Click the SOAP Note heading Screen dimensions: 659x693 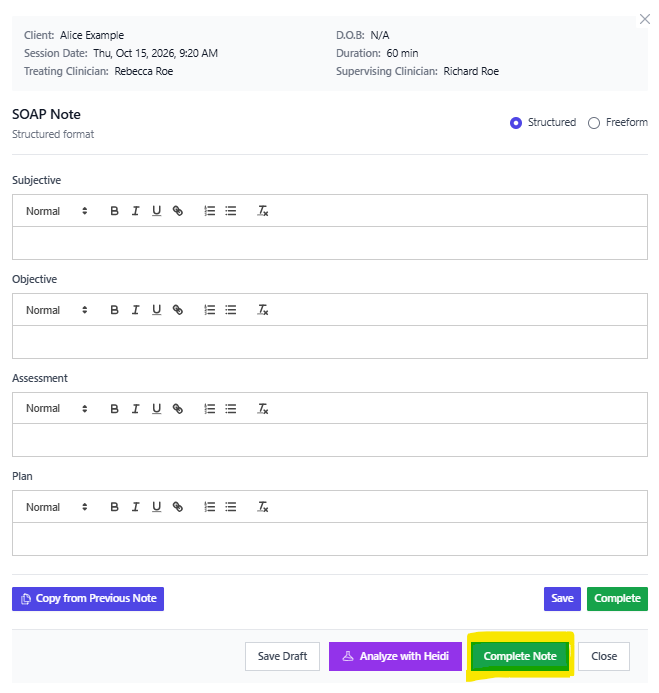point(46,114)
